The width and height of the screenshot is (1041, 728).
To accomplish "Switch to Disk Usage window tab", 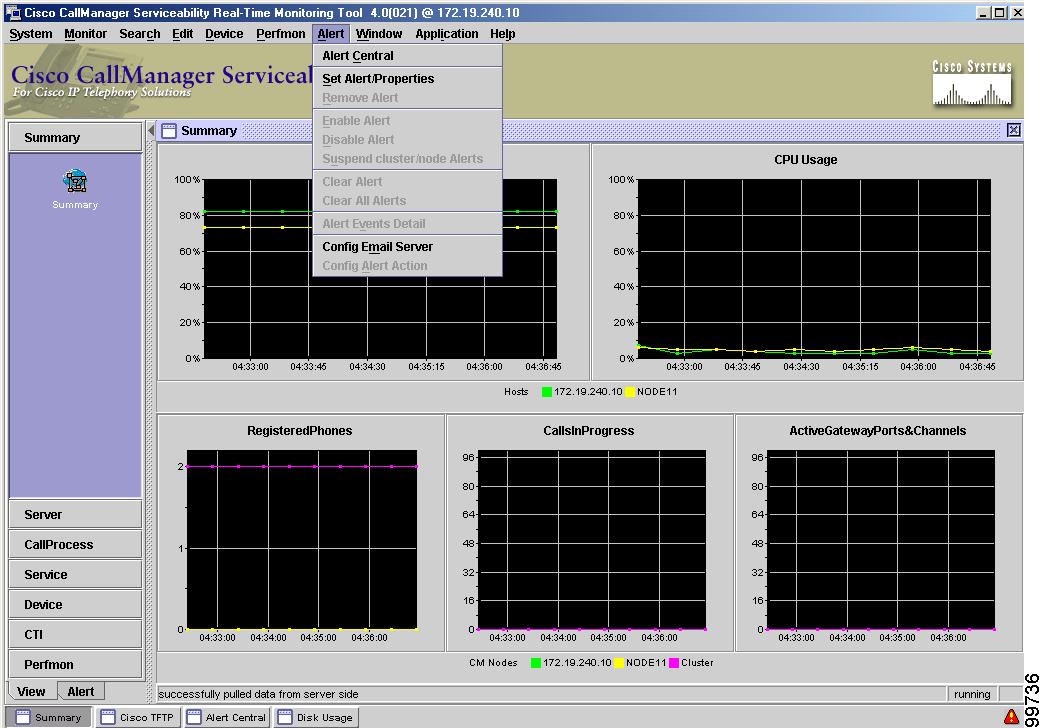I will coord(316,717).
